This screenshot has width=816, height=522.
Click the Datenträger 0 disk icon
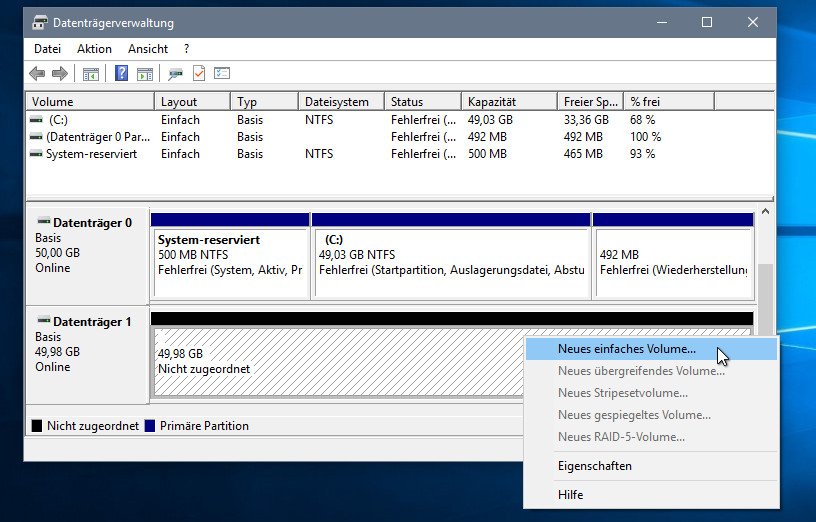click(44, 221)
